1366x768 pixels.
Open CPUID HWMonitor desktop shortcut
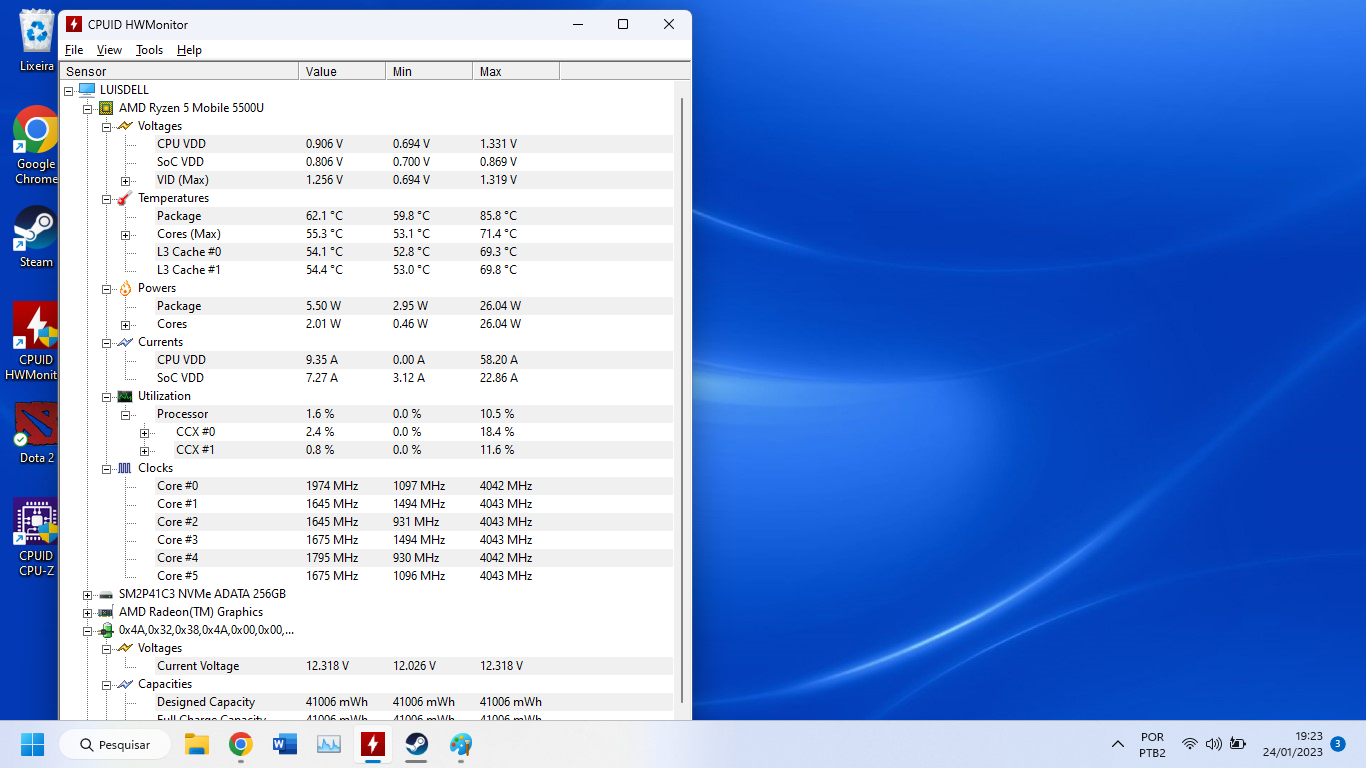(x=36, y=341)
